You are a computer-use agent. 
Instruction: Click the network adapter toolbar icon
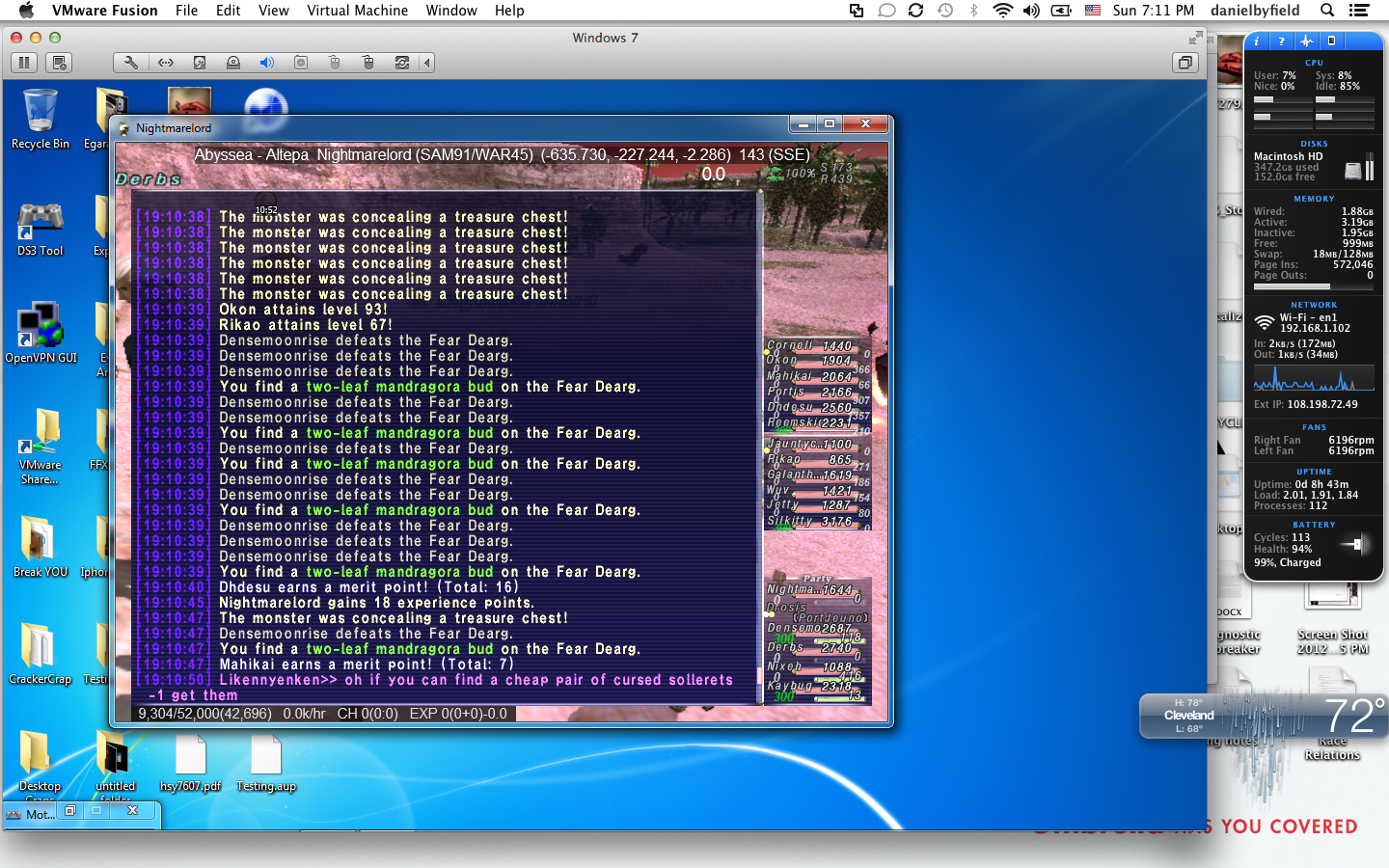pos(166,63)
